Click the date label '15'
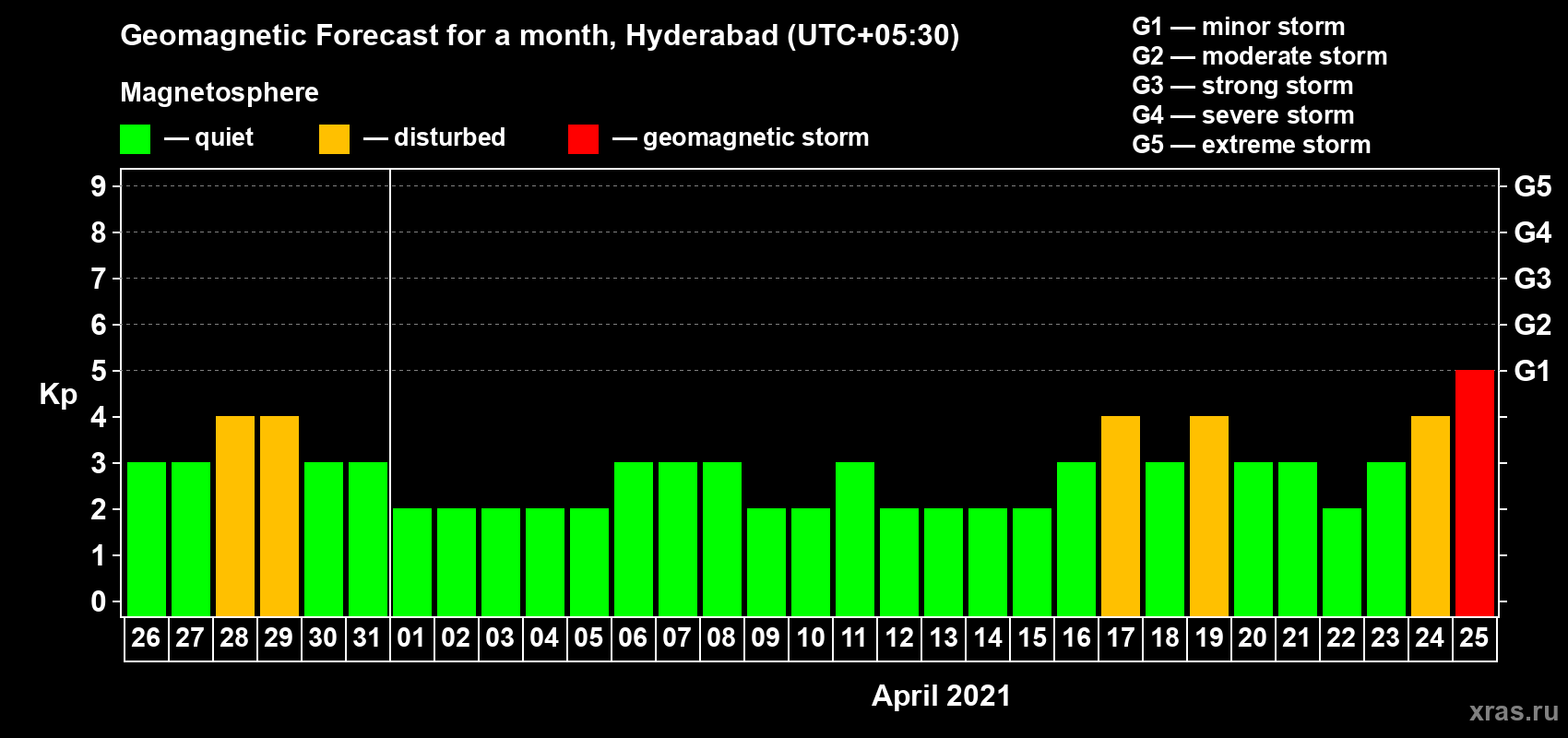This screenshot has width=1568, height=738. click(x=1031, y=637)
